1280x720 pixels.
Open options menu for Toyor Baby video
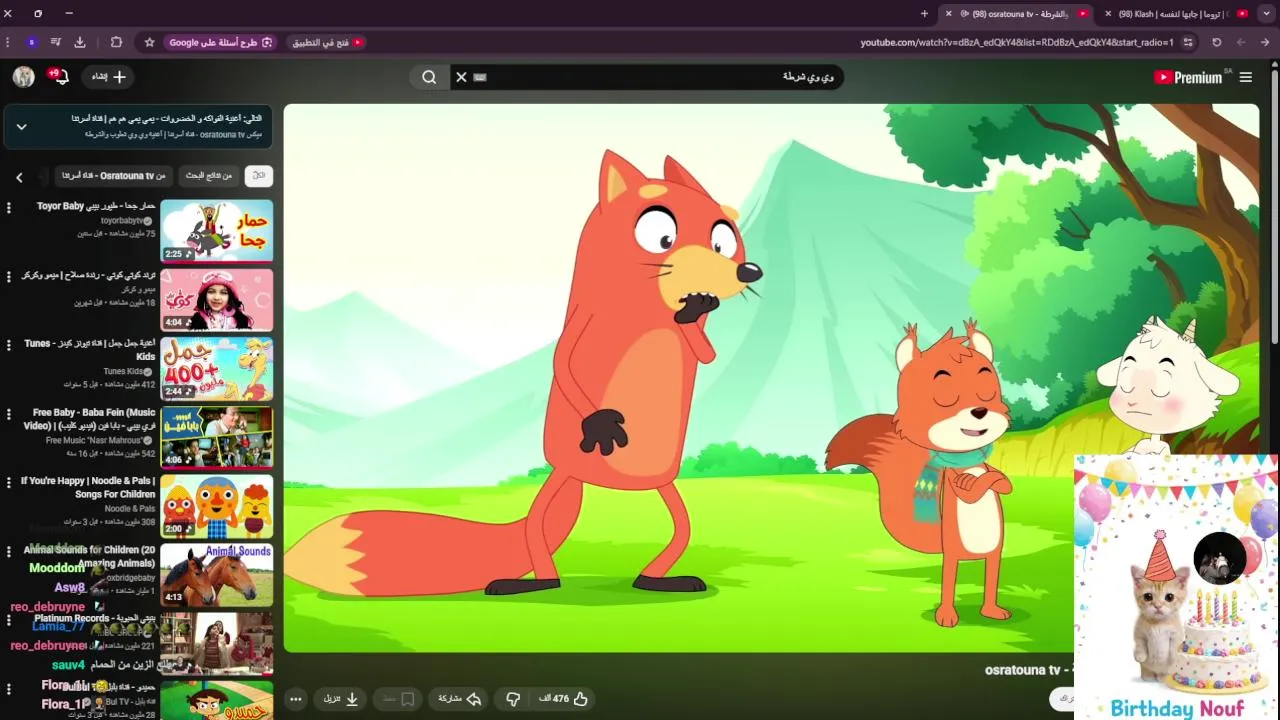point(9,208)
